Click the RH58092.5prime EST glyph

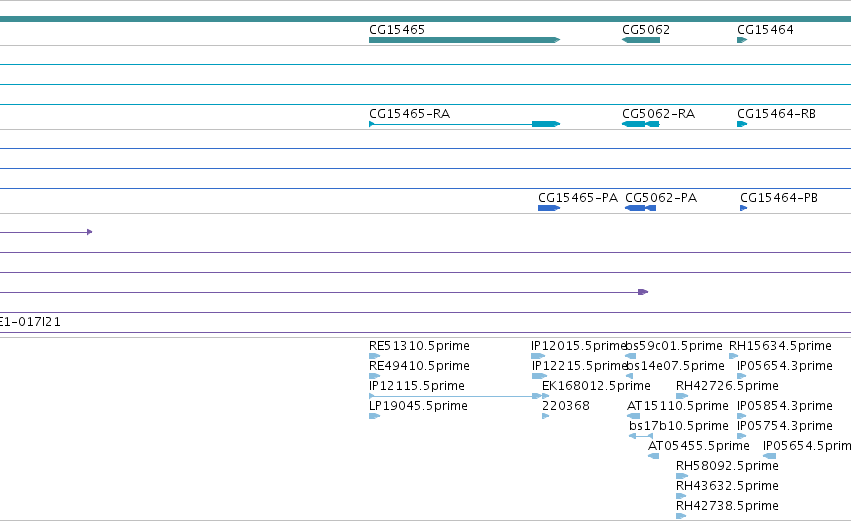pyautogui.click(x=682, y=476)
